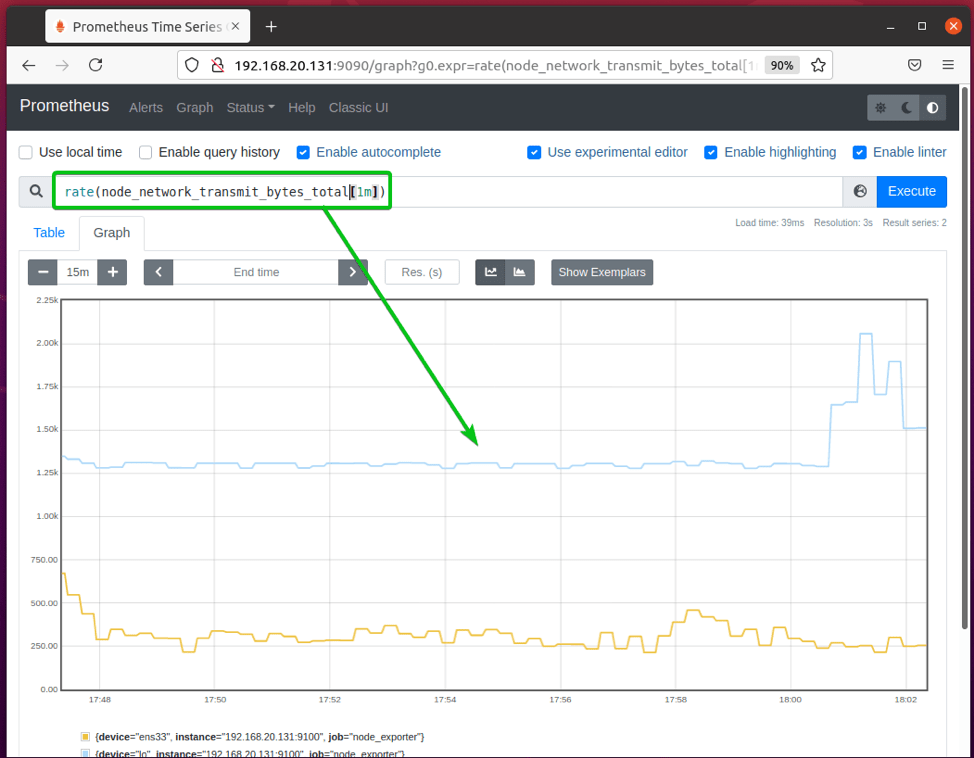Open Firefox hamburger menu
This screenshot has height=758, width=974.
(x=948, y=65)
